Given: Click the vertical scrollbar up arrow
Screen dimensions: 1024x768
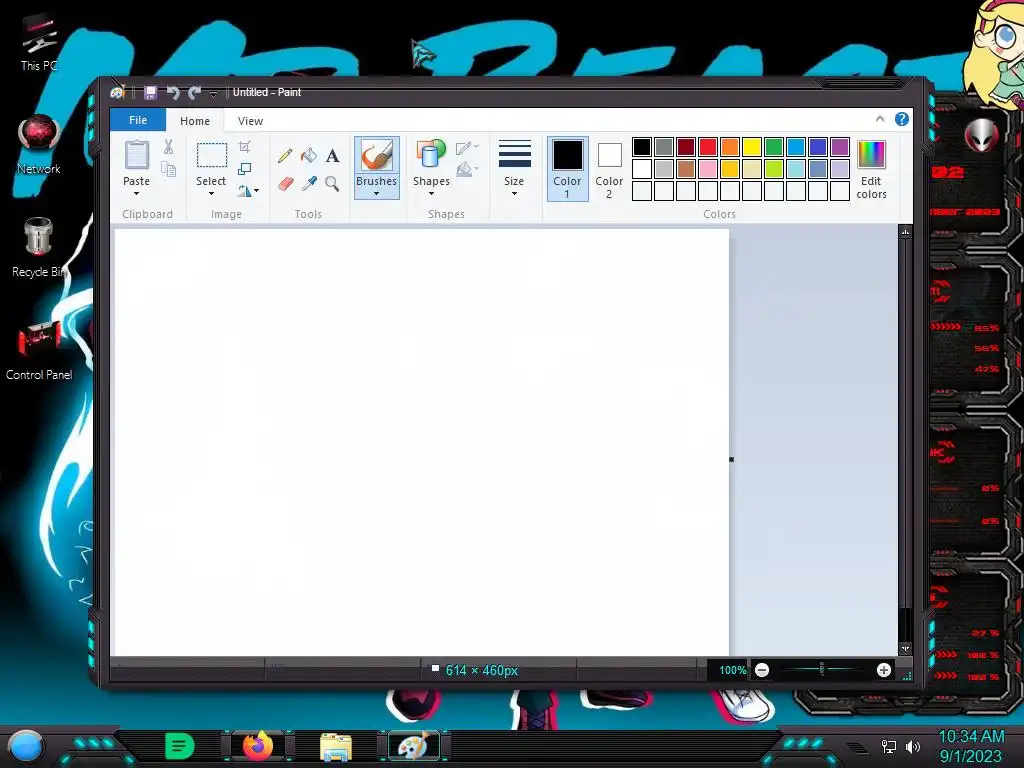Looking at the screenshot, I should 905,232.
